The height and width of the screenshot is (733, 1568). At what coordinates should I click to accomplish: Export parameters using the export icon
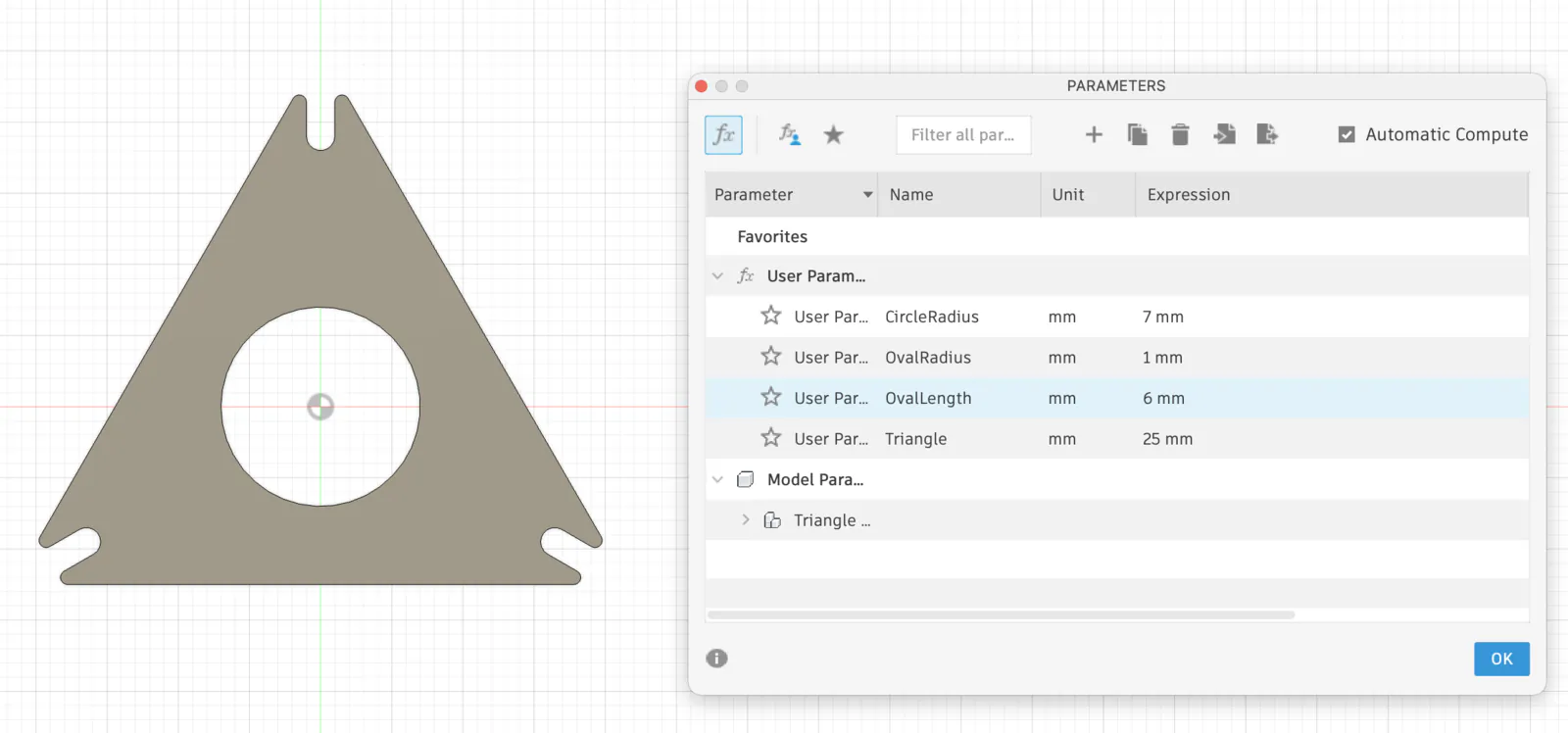(1267, 134)
